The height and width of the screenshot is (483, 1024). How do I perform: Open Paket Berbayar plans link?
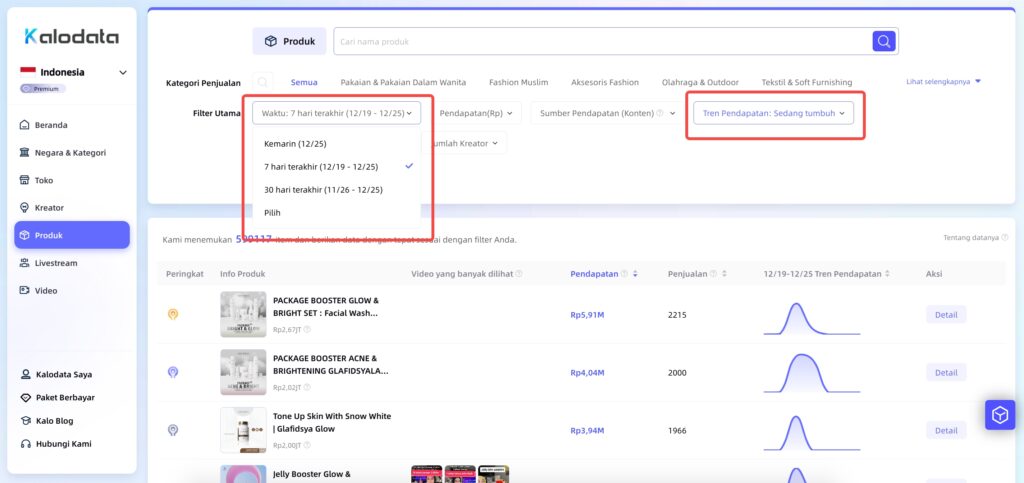[x=57, y=397]
